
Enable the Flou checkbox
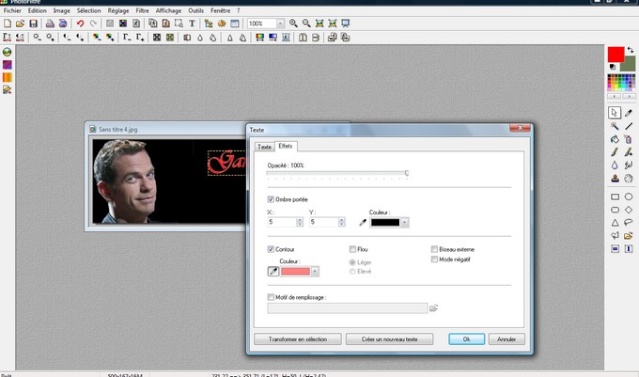pyautogui.click(x=353, y=249)
